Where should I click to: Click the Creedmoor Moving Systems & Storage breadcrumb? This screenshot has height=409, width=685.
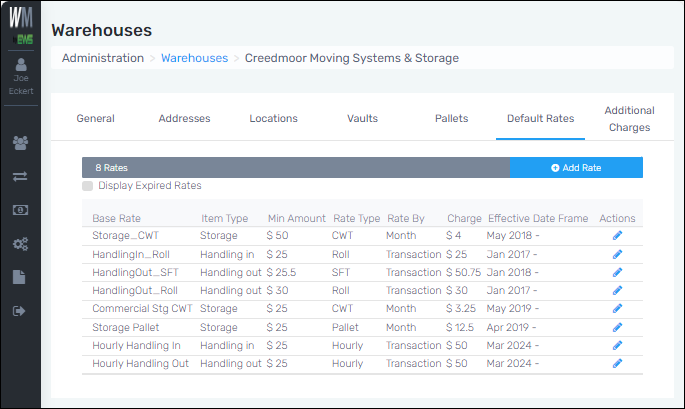(x=352, y=58)
